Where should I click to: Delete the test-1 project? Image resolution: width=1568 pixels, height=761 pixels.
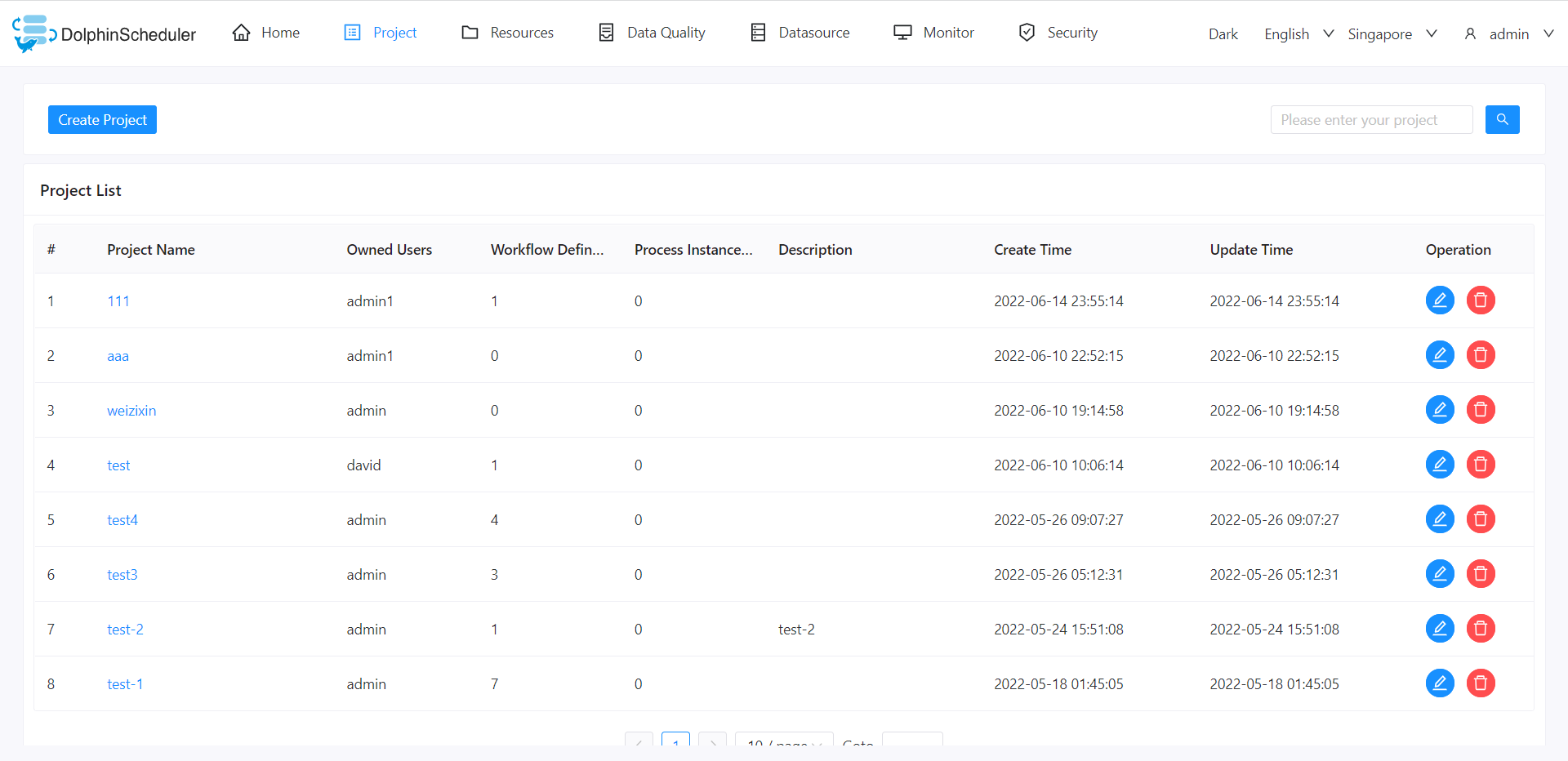tap(1481, 683)
